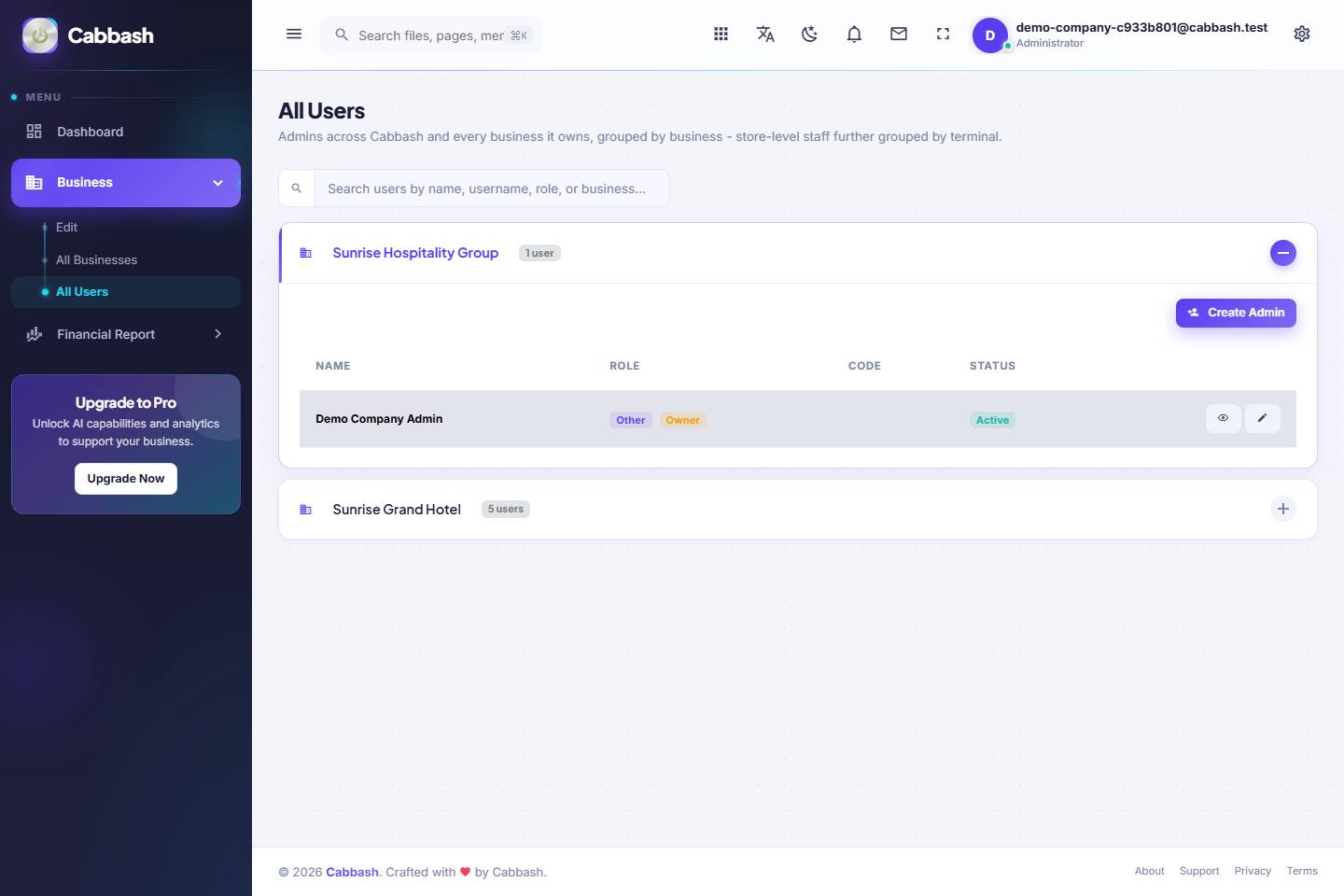Expand Sunrise Grand Hotel with plus button
Viewport: 1344px width, 896px height.
pos(1283,509)
